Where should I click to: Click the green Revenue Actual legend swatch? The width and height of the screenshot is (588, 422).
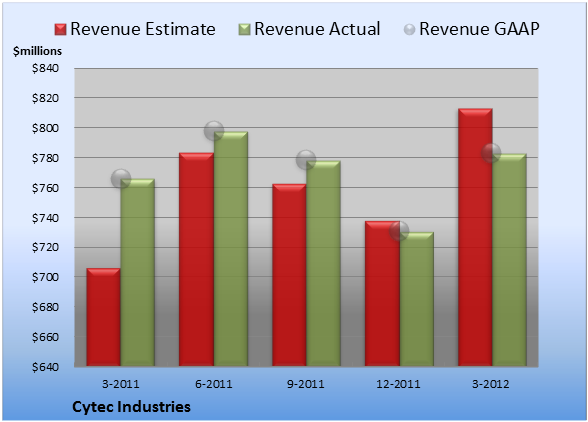tap(244, 30)
